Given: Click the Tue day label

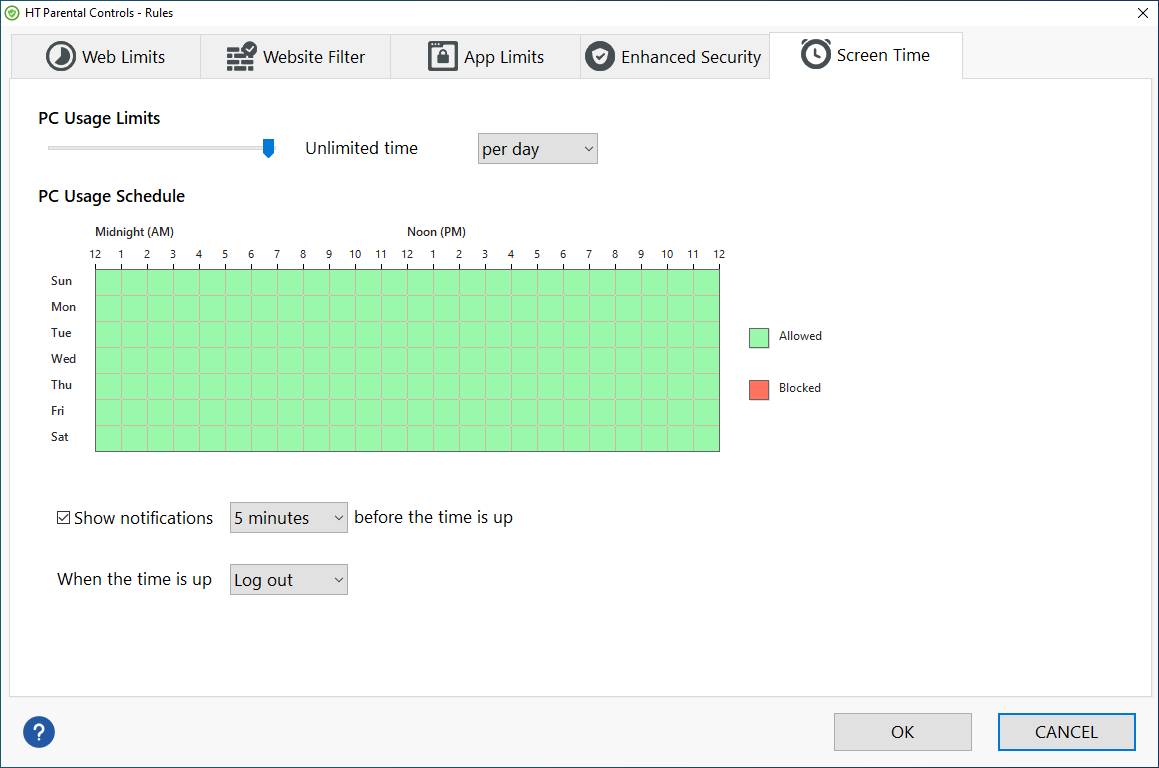Looking at the screenshot, I should pos(61,333).
